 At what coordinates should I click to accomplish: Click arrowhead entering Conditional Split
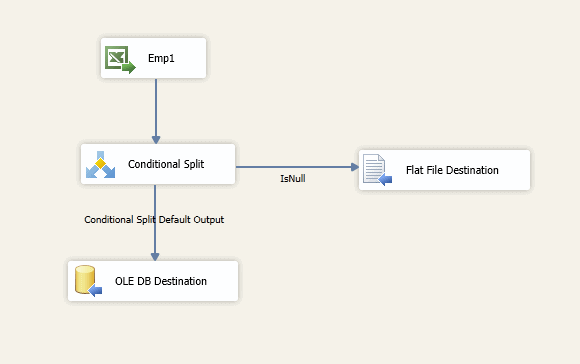click(156, 139)
